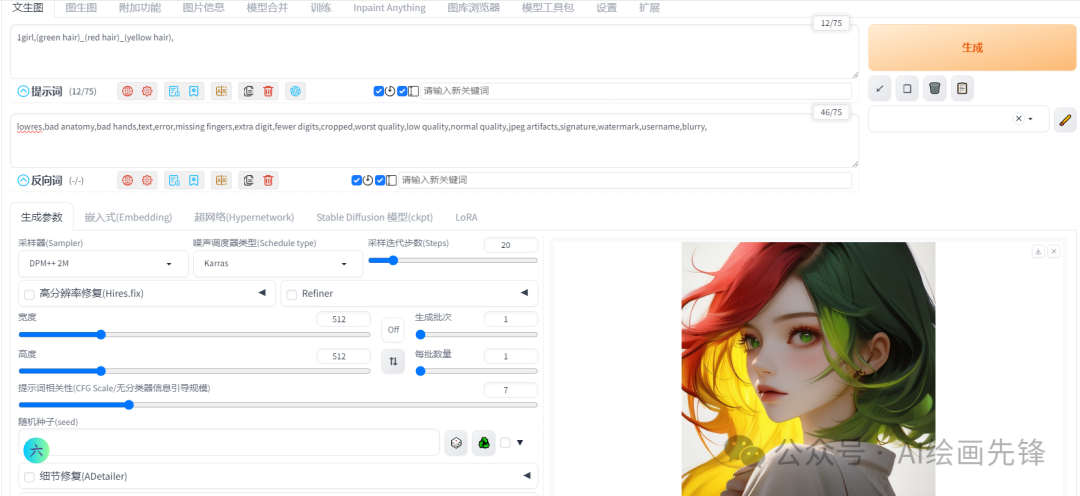Click the panel layout icon in the 反向词 row
Image resolution: width=1080 pixels, height=496 pixels.
[391, 180]
